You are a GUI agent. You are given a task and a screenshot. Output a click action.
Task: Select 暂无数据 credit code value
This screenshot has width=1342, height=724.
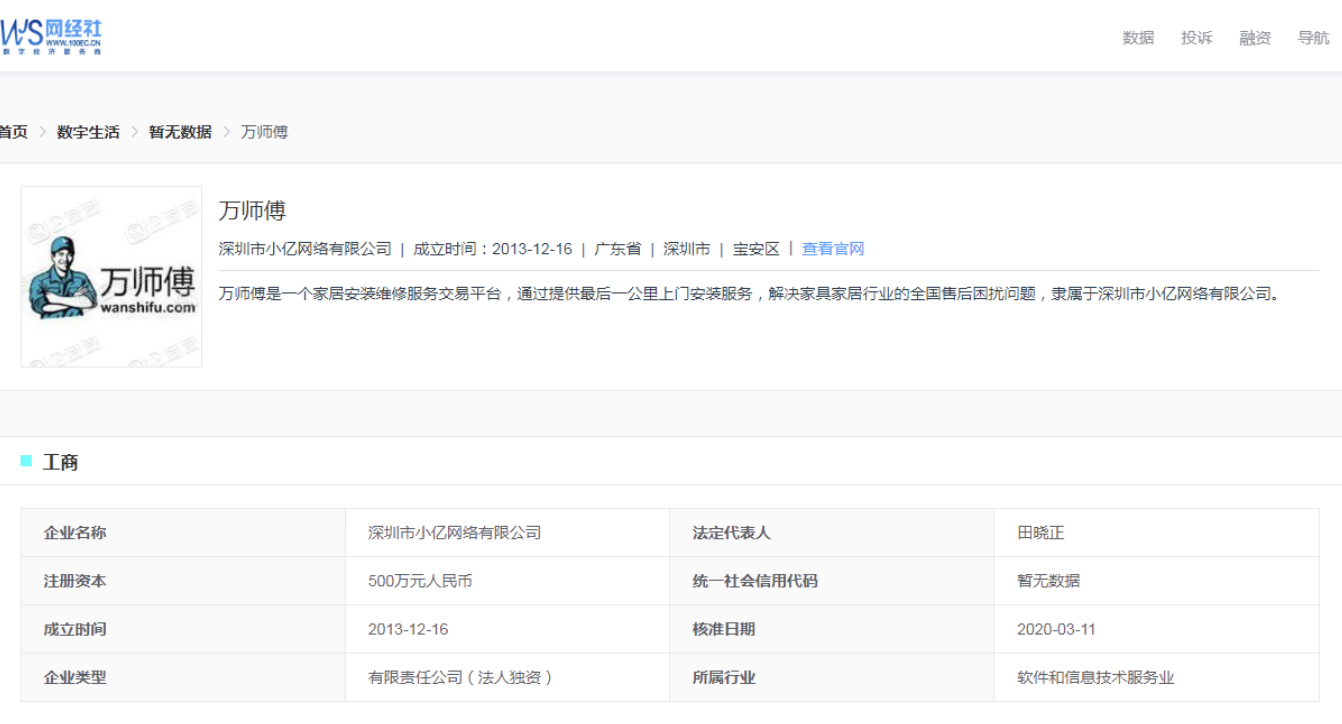(x=1048, y=581)
